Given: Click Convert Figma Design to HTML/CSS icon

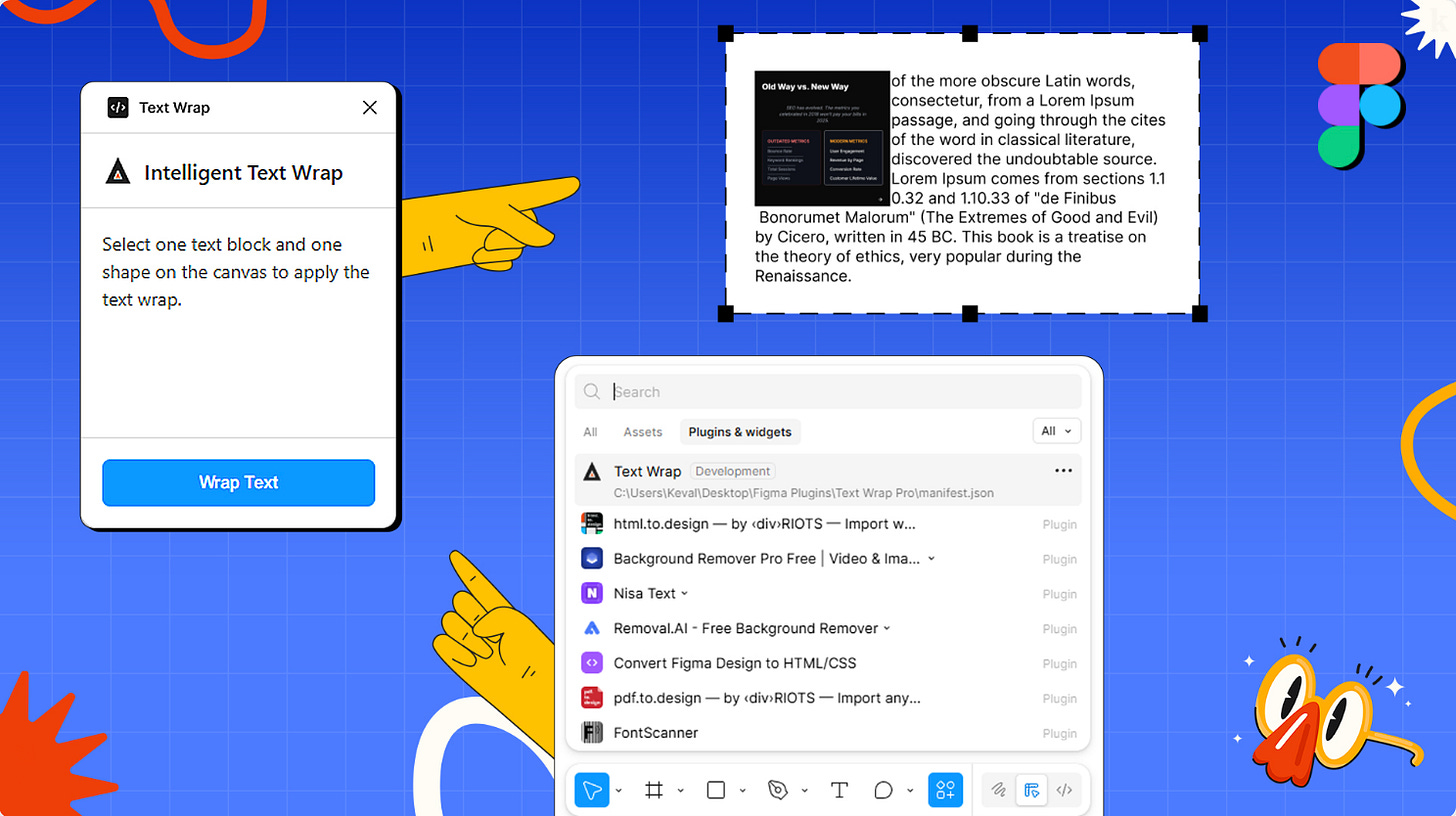Looking at the screenshot, I should pyautogui.click(x=592, y=663).
